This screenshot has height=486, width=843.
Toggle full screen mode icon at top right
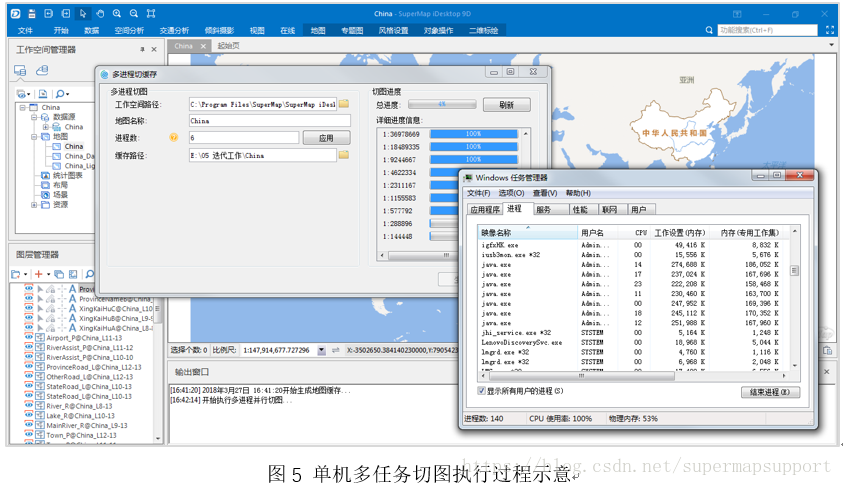point(830,30)
